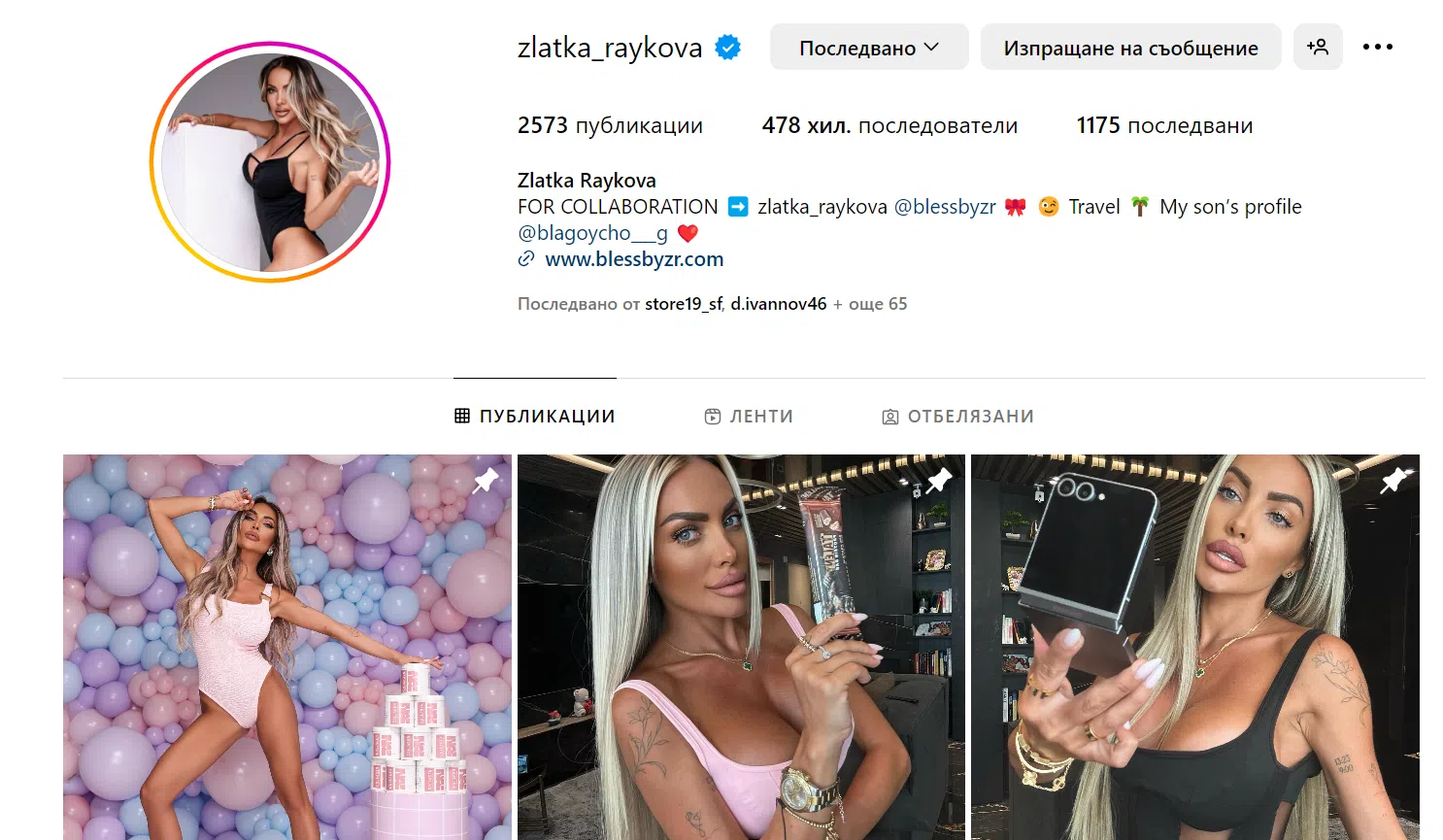Viewport: 1443px width, 840px height.
Task: Open the three-dots options menu
Action: point(1377,47)
